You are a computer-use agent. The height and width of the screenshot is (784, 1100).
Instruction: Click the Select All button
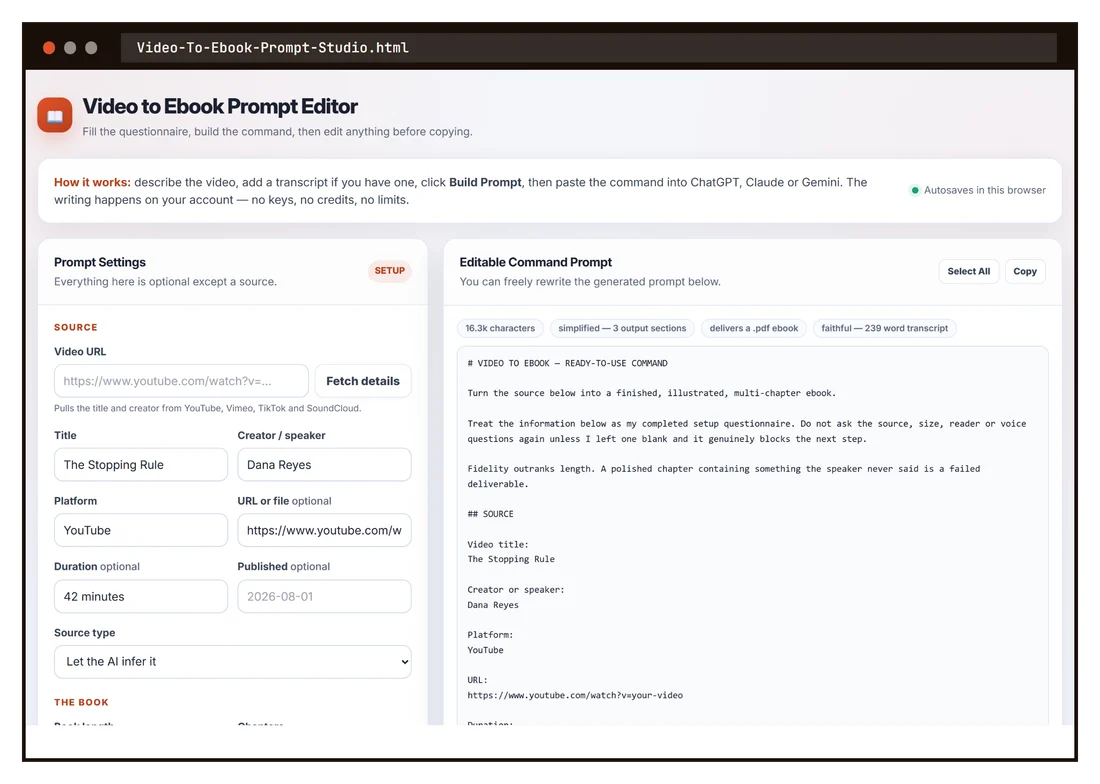pos(968,271)
